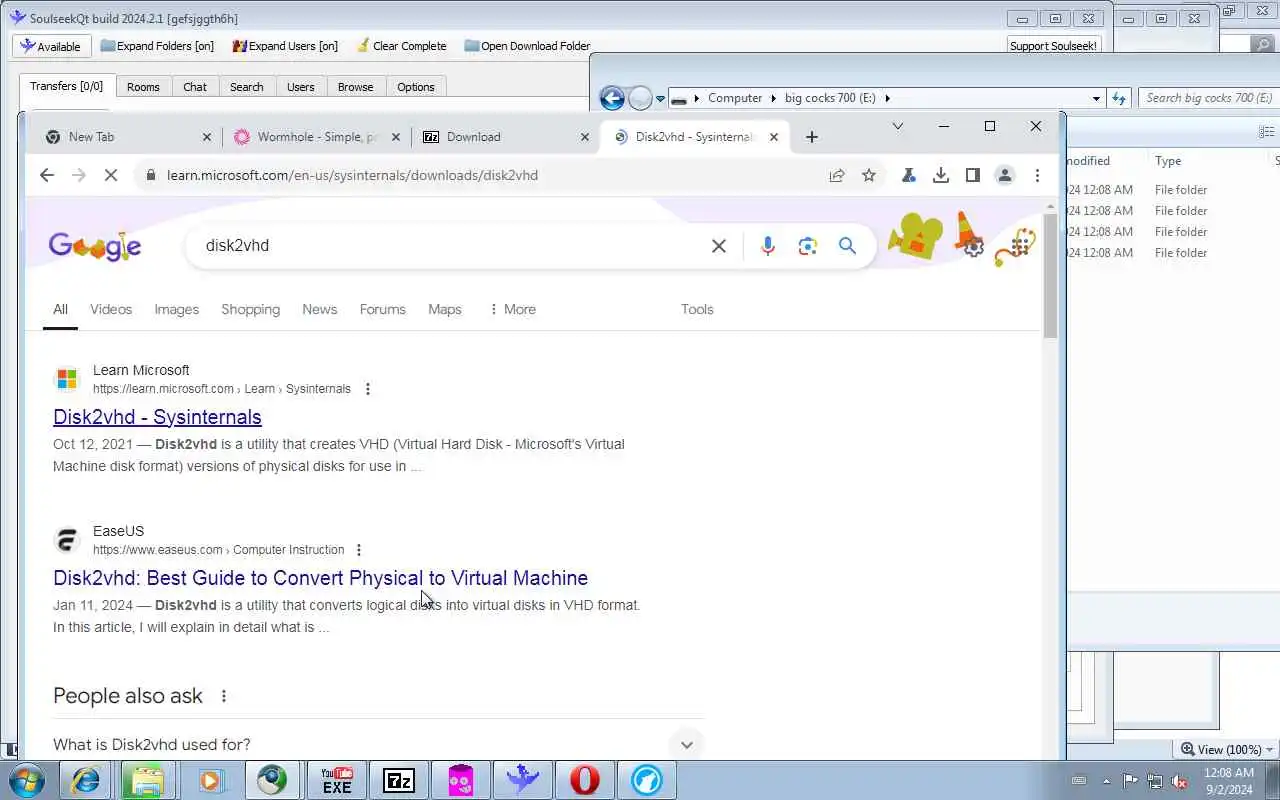This screenshot has height=800, width=1280.
Task: Expand 'What is Disk2vhd used for?' question
Action: (379, 744)
